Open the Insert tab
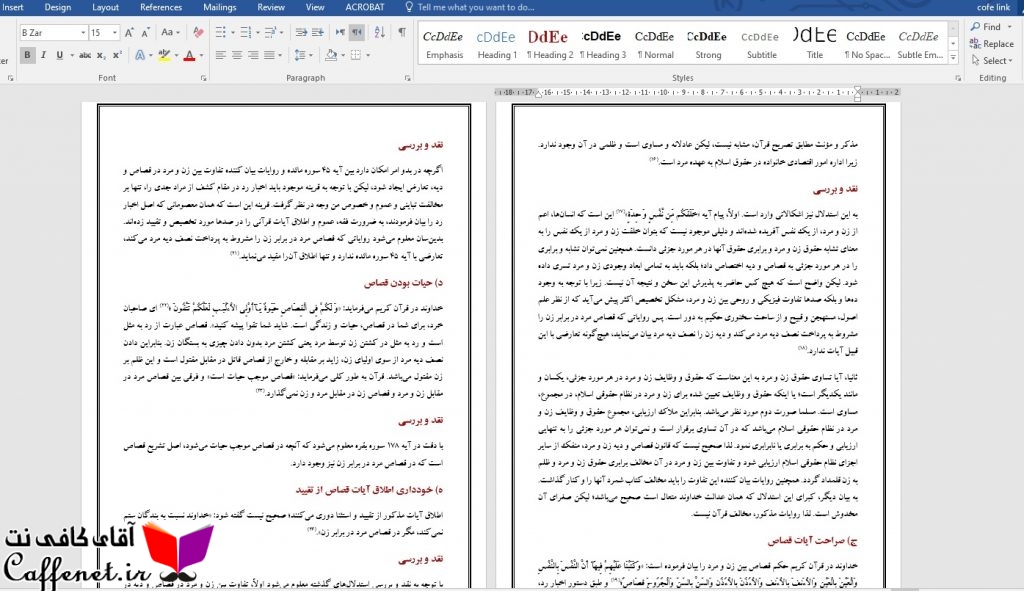Viewport: 1024px width, 591px height. coord(13,7)
